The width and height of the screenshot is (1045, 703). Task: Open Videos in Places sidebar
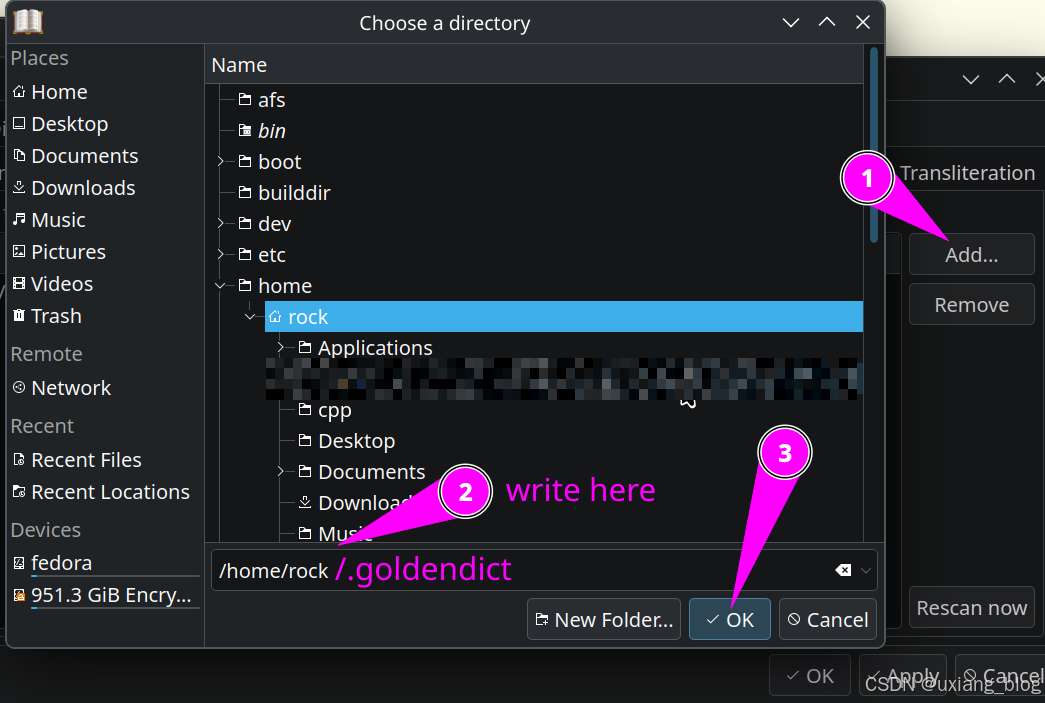click(x=53, y=284)
